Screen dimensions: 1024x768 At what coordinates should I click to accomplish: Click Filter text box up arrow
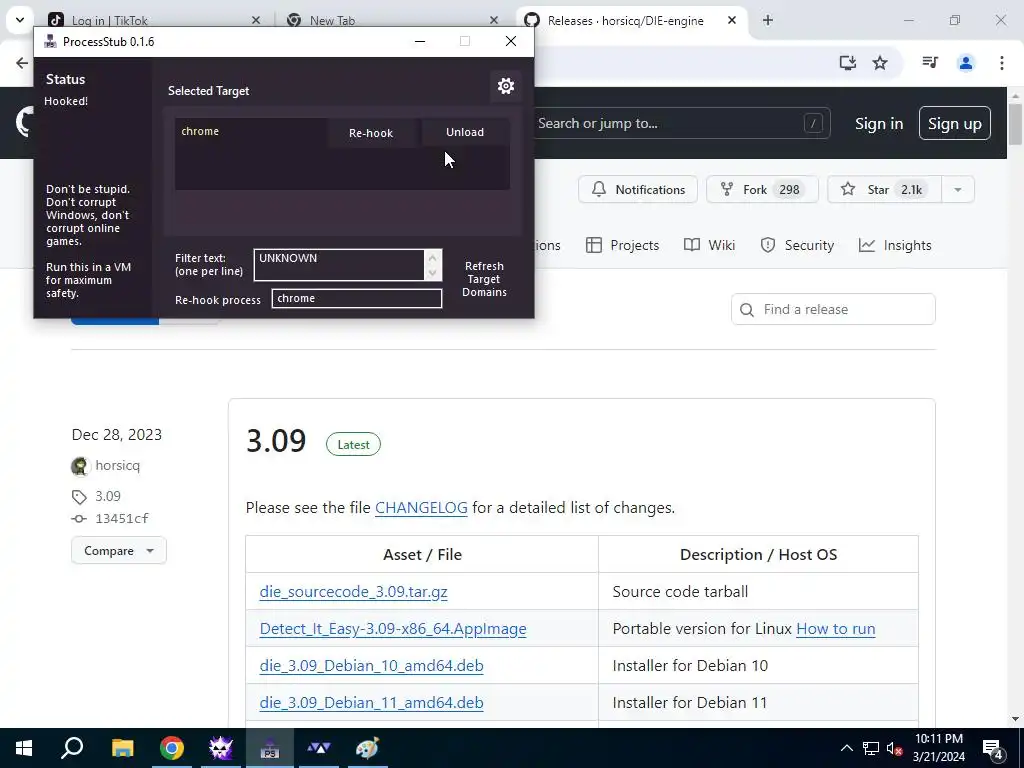click(432, 257)
